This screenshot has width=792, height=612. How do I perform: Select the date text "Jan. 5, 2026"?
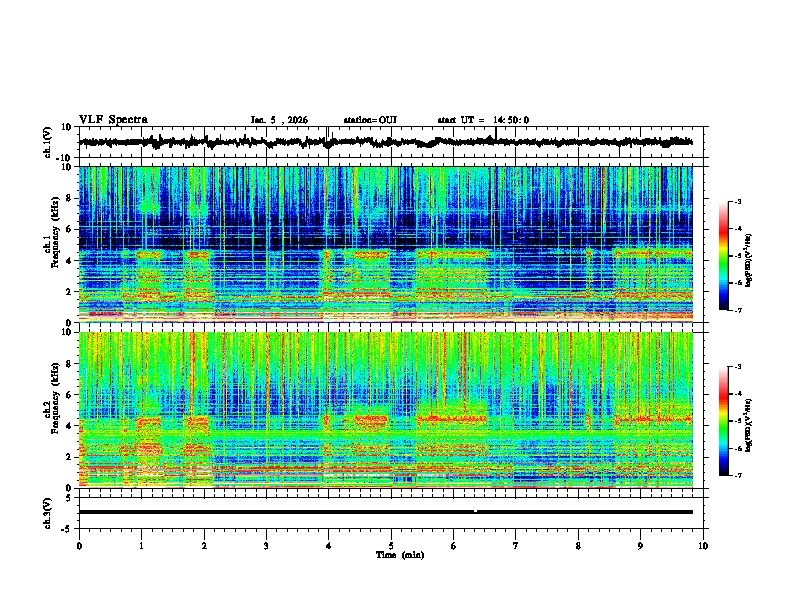[279, 120]
